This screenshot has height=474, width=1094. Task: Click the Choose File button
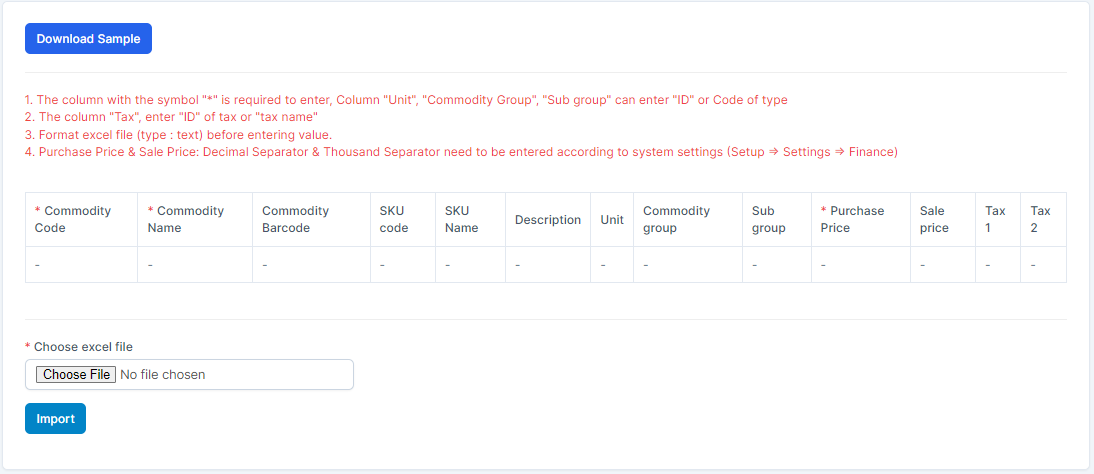click(x=76, y=374)
